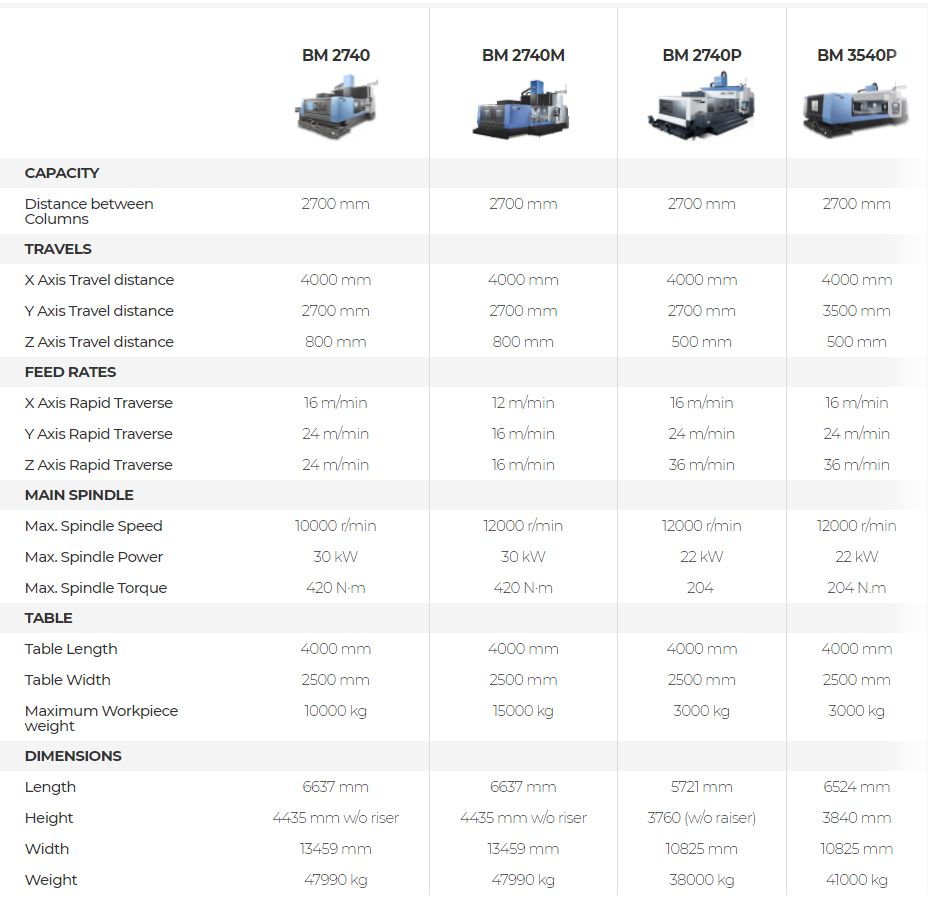930x910 pixels.
Task: Click the 38000 kg weight value
Action: tap(702, 880)
